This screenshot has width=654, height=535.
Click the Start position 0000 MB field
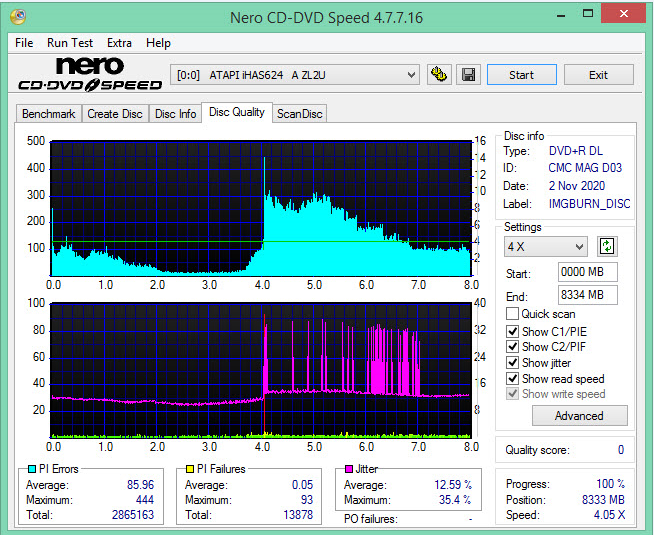[x=588, y=272]
